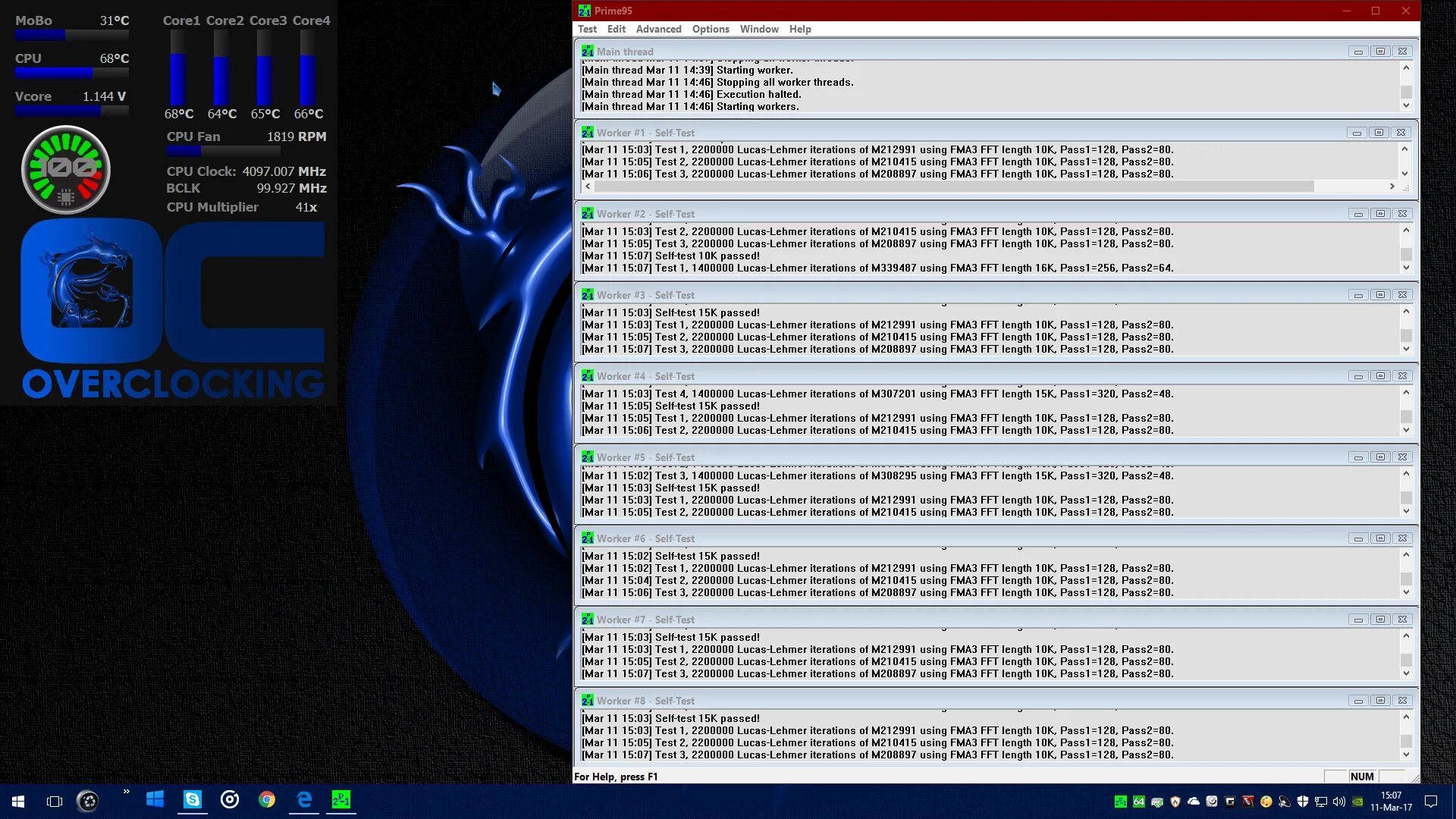Click the Vcore 1.144 V reading

[71, 96]
